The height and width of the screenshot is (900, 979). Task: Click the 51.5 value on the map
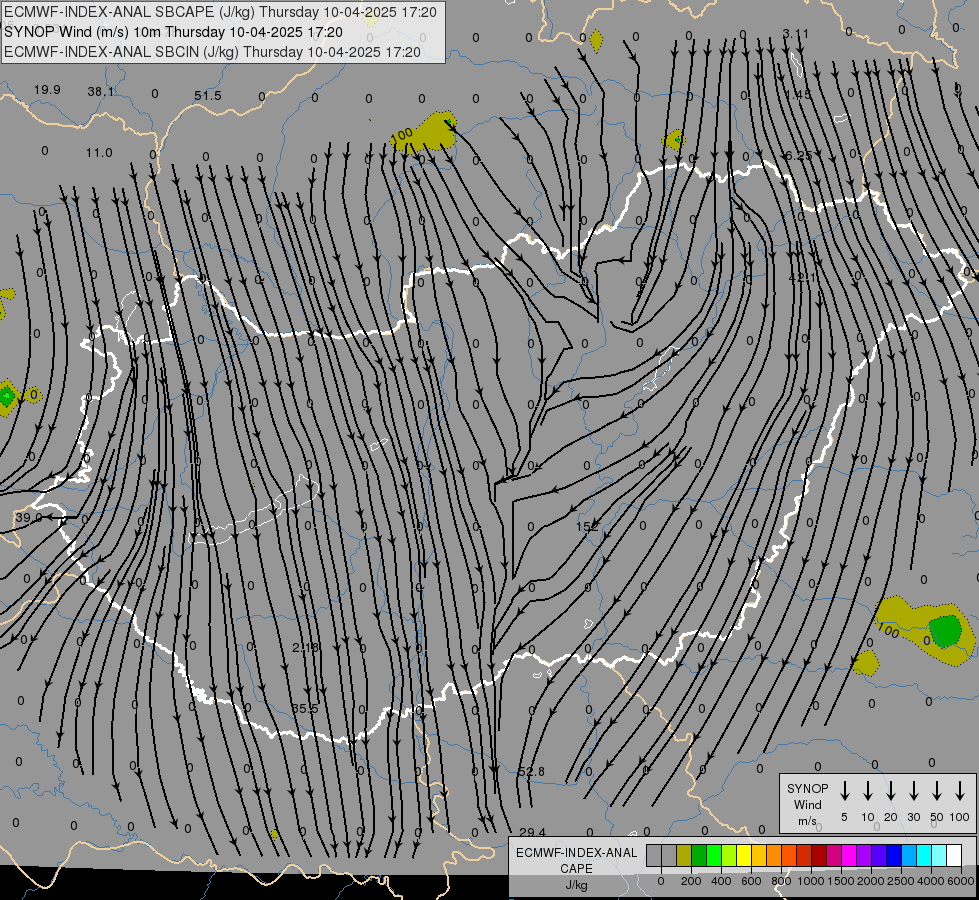(x=207, y=96)
